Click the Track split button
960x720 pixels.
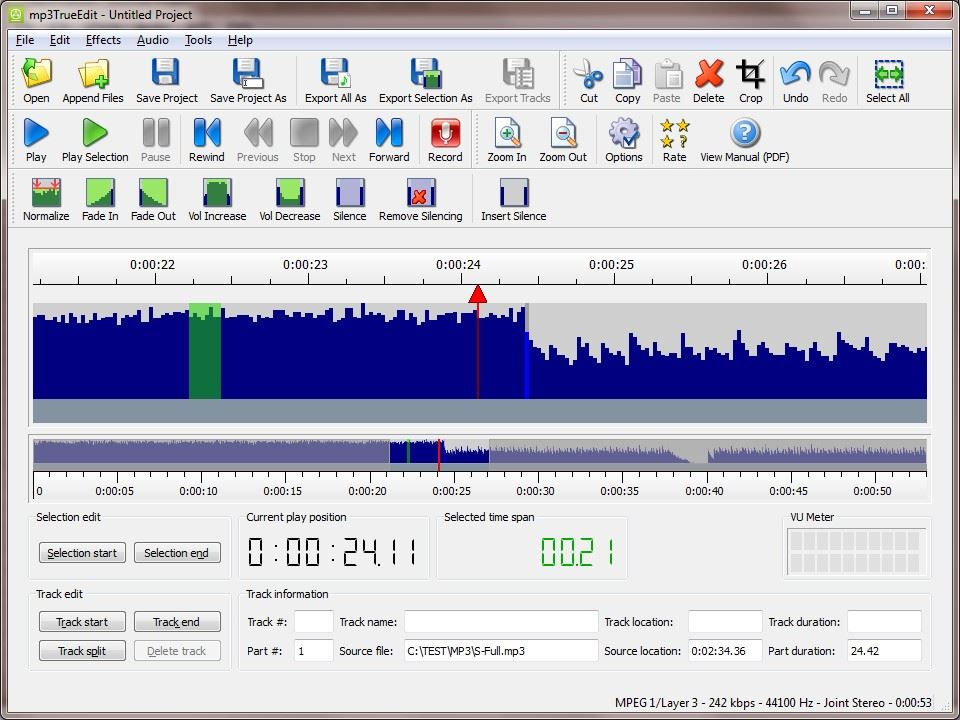pyautogui.click(x=82, y=651)
